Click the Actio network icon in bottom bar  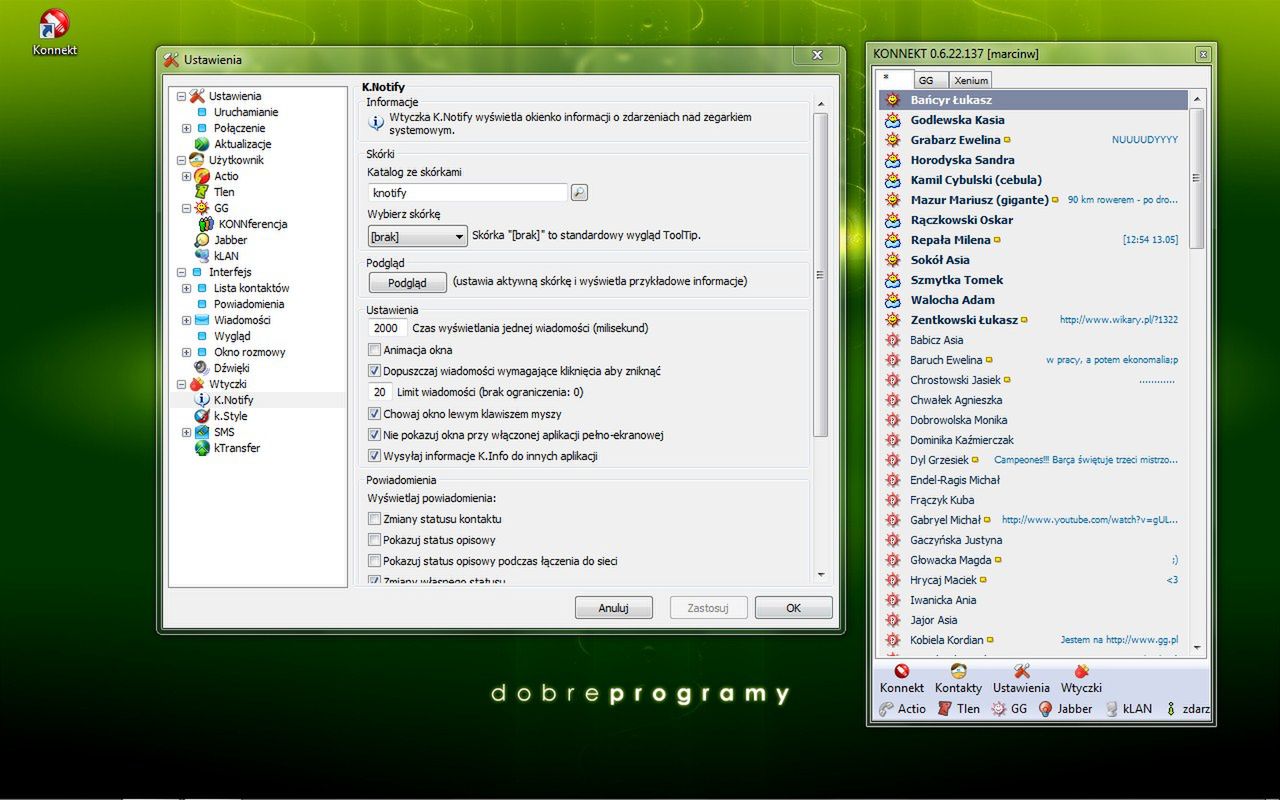coord(886,709)
